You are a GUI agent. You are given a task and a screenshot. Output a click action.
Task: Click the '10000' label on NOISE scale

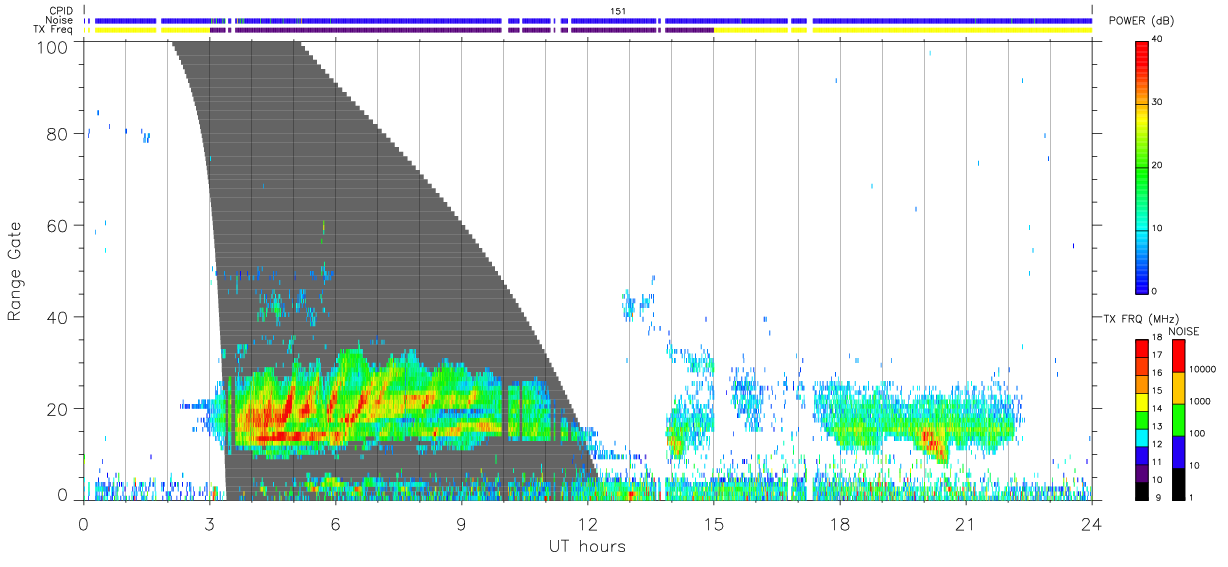click(x=1203, y=369)
